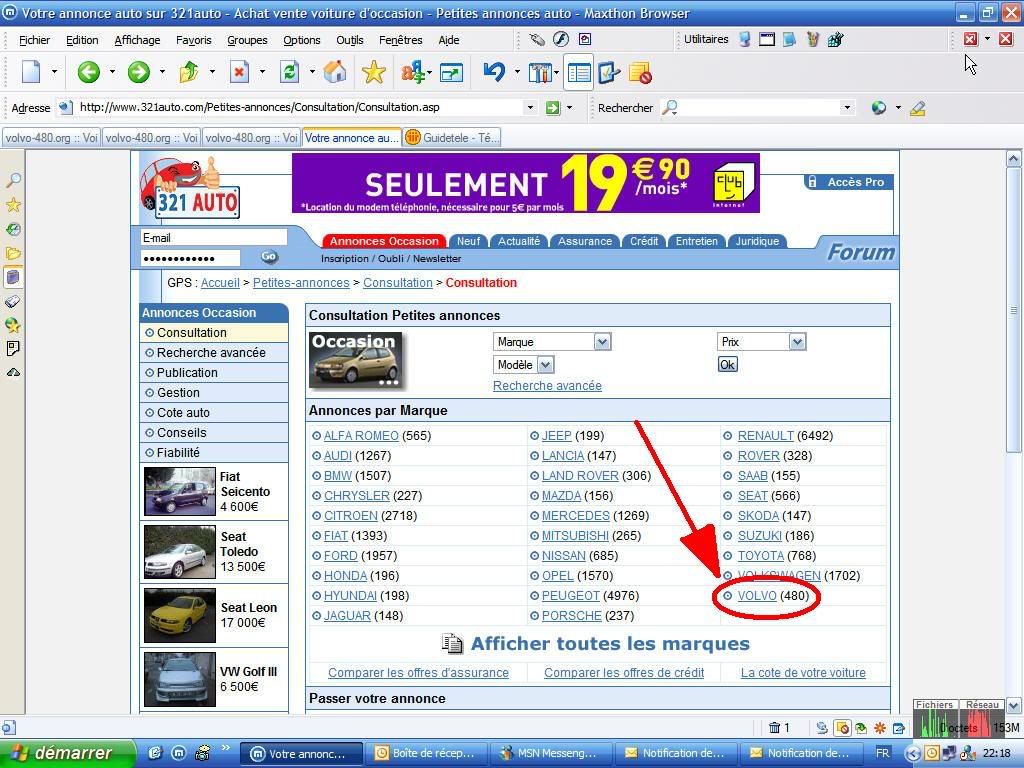This screenshot has height=768, width=1024.
Task: Click the green Go arrow beside address bar
Action: point(553,108)
